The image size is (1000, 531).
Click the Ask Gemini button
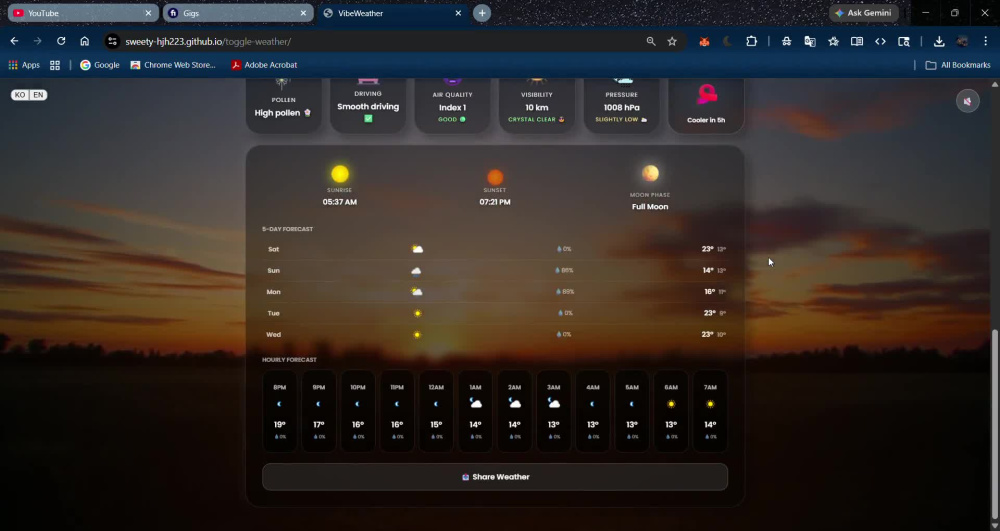pos(864,13)
